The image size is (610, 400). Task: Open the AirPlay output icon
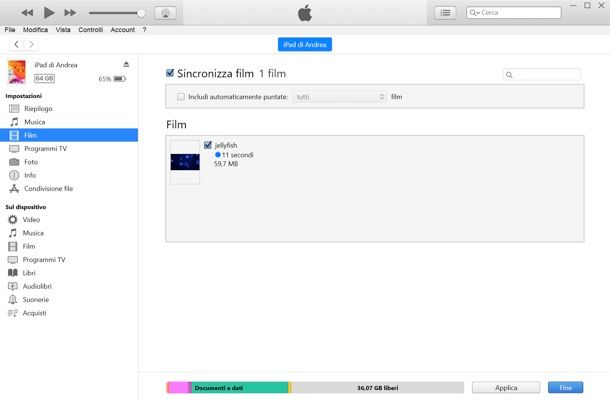point(165,13)
